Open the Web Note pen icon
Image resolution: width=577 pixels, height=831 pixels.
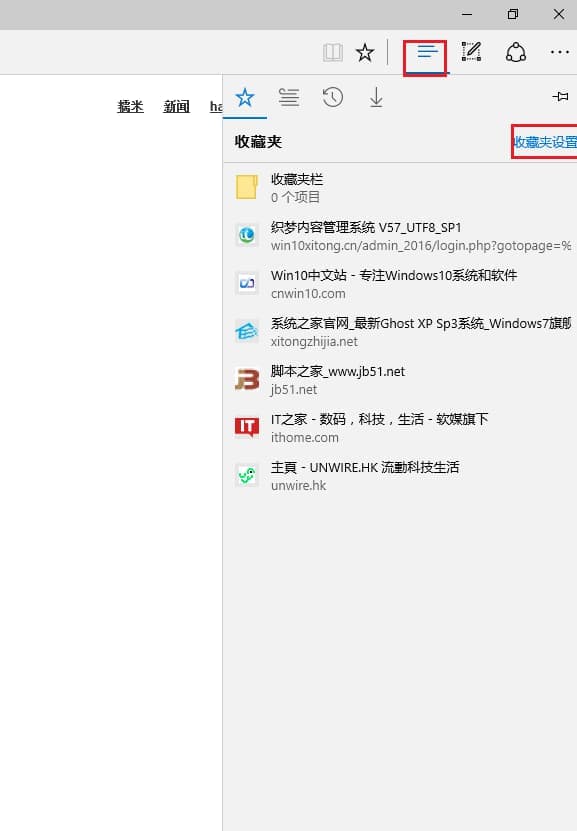click(x=471, y=52)
